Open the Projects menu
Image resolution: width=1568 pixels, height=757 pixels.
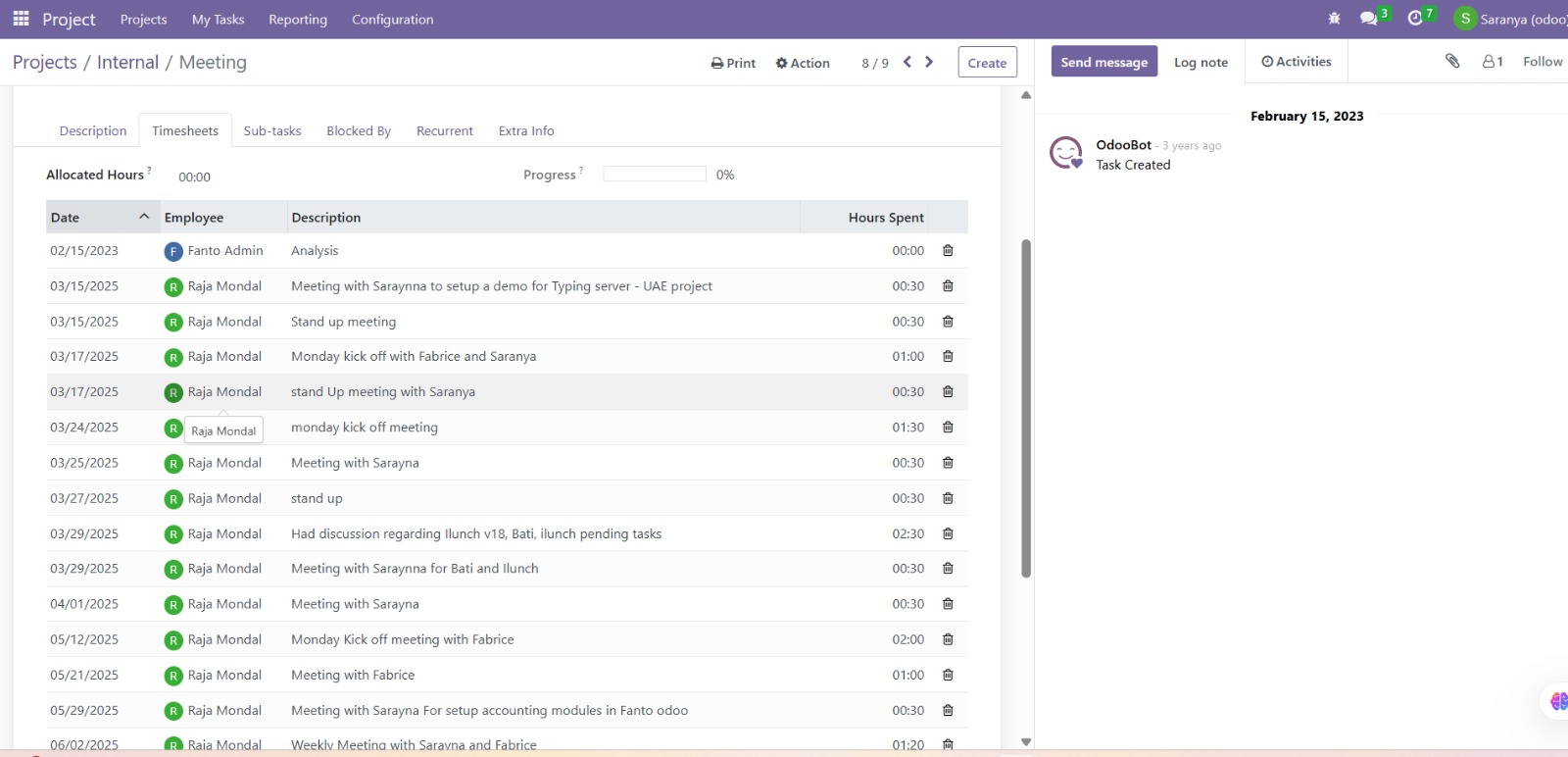click(x=143, y=20)
